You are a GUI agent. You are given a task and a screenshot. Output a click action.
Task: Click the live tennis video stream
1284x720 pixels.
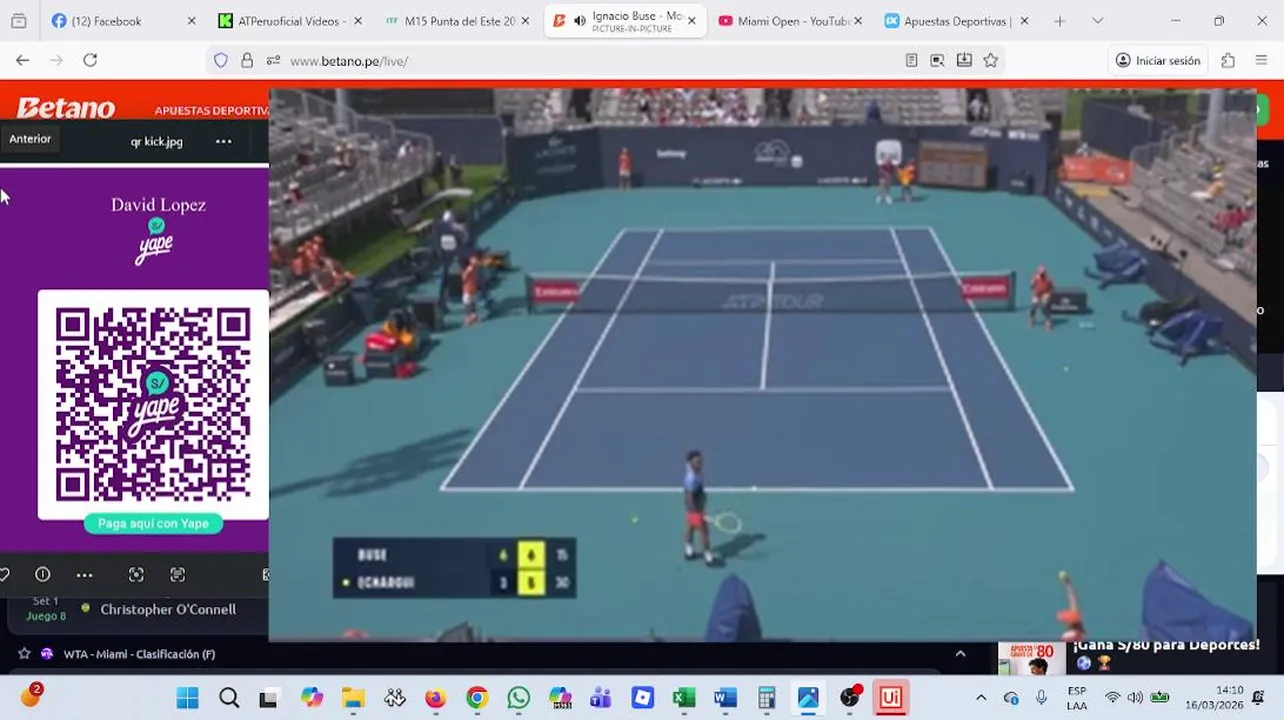coord(762,364)
